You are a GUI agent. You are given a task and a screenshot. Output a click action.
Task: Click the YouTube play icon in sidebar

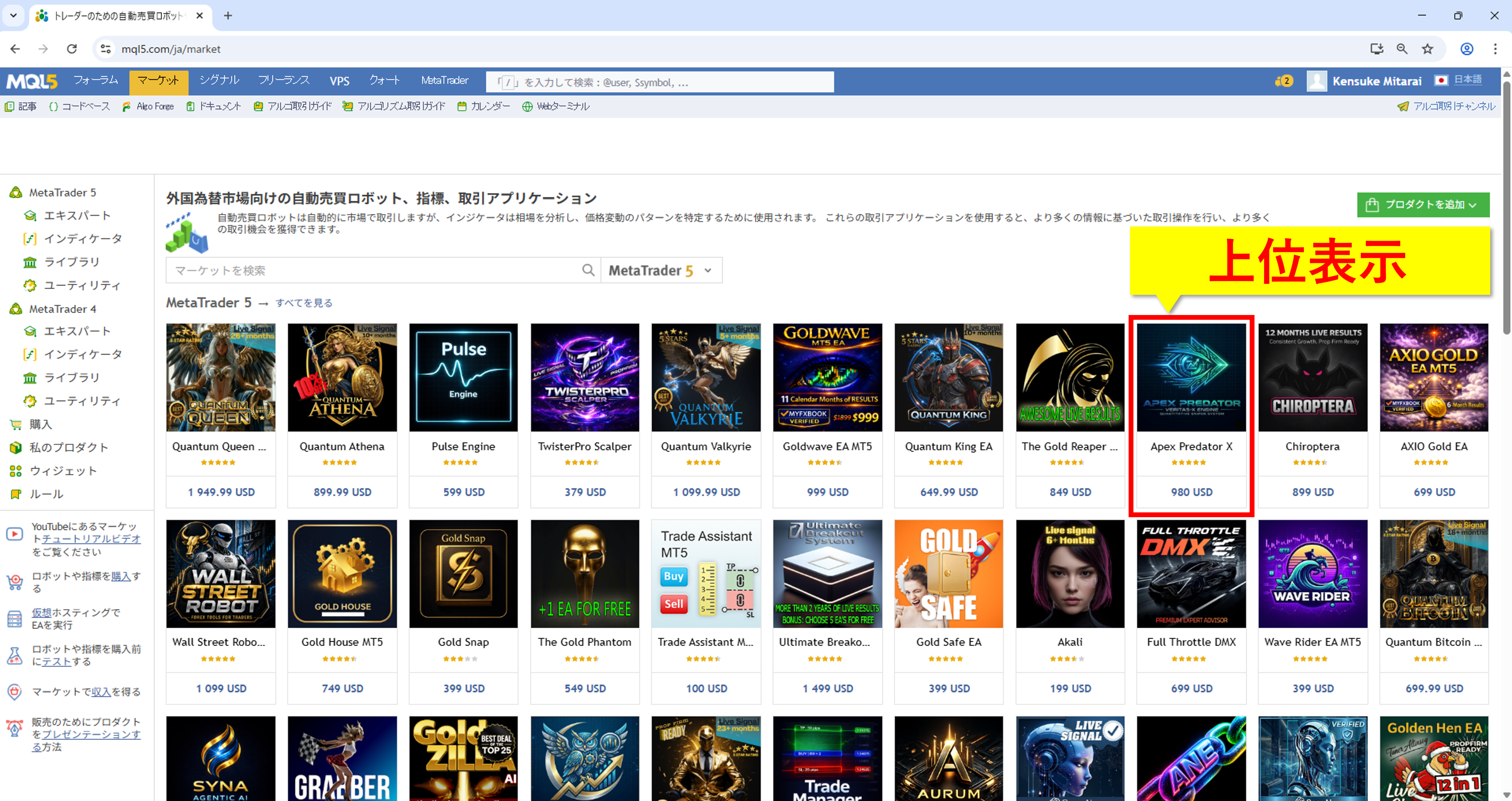[15, 534]
